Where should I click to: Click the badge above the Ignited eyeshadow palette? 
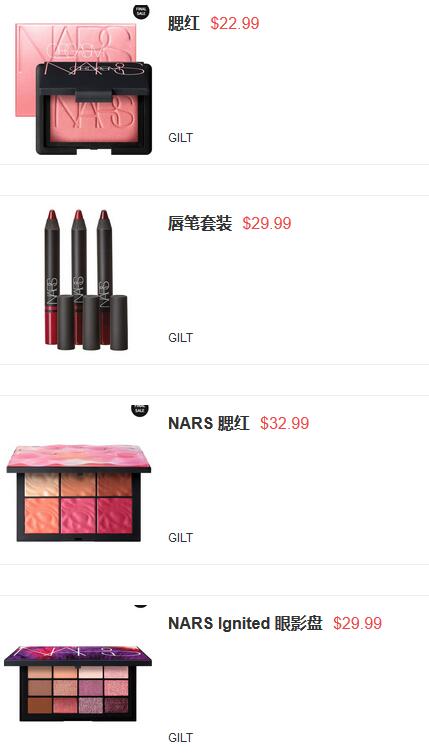pyautogui.click(x=140, y=606)
